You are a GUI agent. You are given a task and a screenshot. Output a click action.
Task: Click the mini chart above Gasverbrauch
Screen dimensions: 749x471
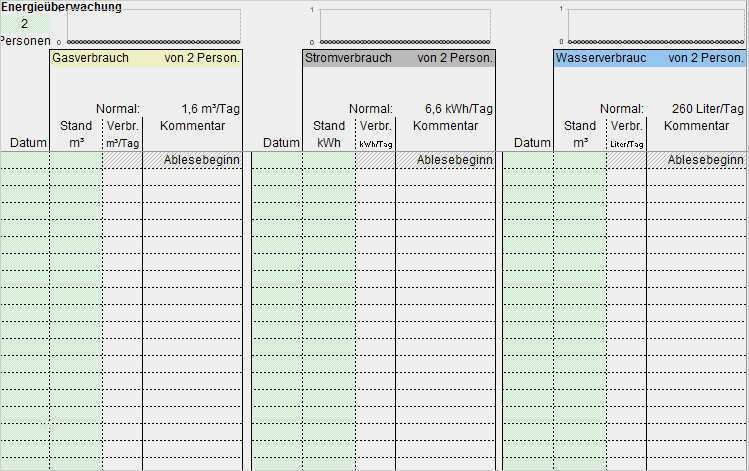153,27
